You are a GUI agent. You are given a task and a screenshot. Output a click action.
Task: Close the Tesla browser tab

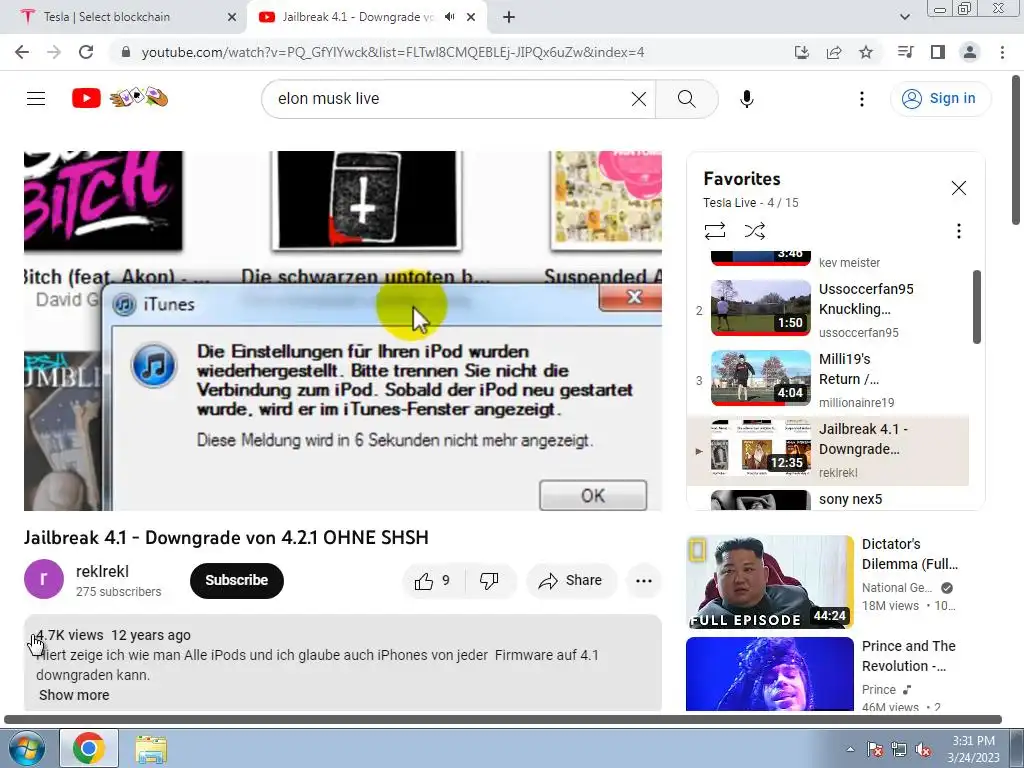coord(231,18)
